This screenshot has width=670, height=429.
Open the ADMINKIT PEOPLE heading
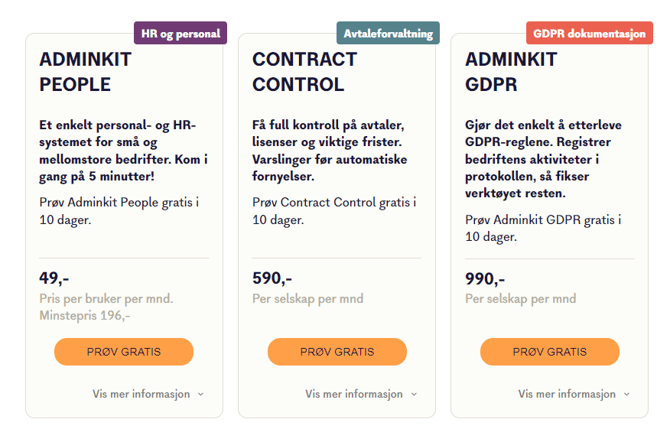(x=85, y=71)
